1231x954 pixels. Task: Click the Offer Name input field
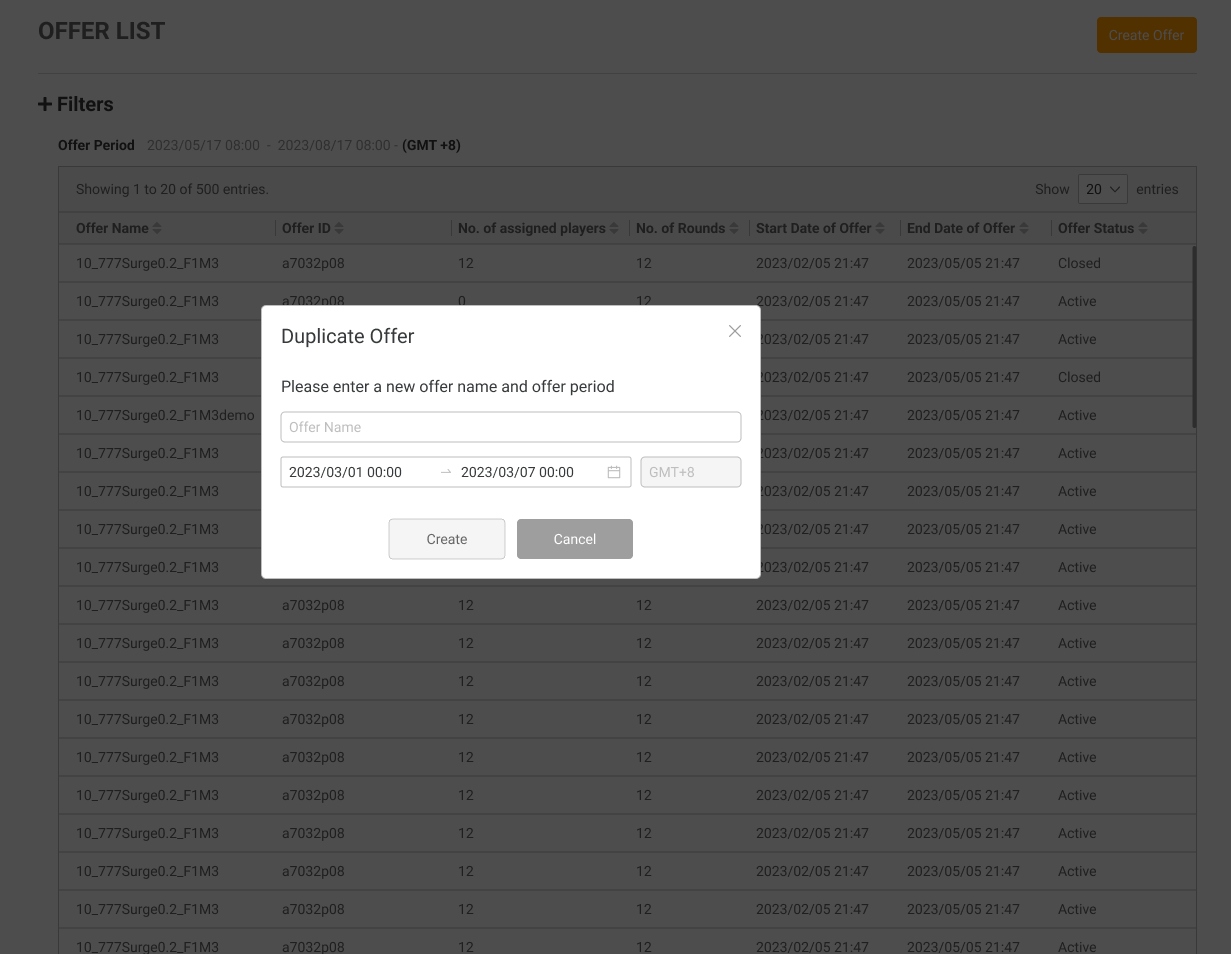point(510,427)
